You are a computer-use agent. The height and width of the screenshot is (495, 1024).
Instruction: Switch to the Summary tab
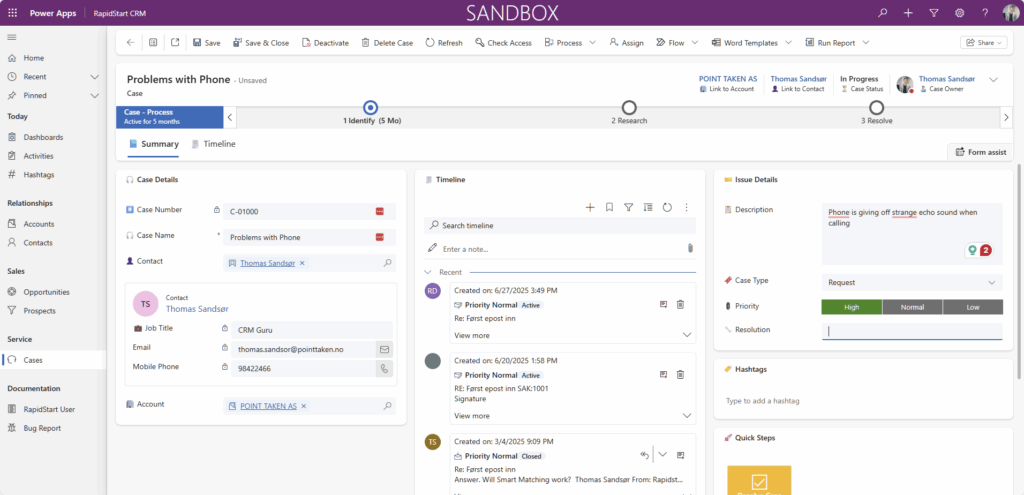pyautogui.click(x=153, y=144)
